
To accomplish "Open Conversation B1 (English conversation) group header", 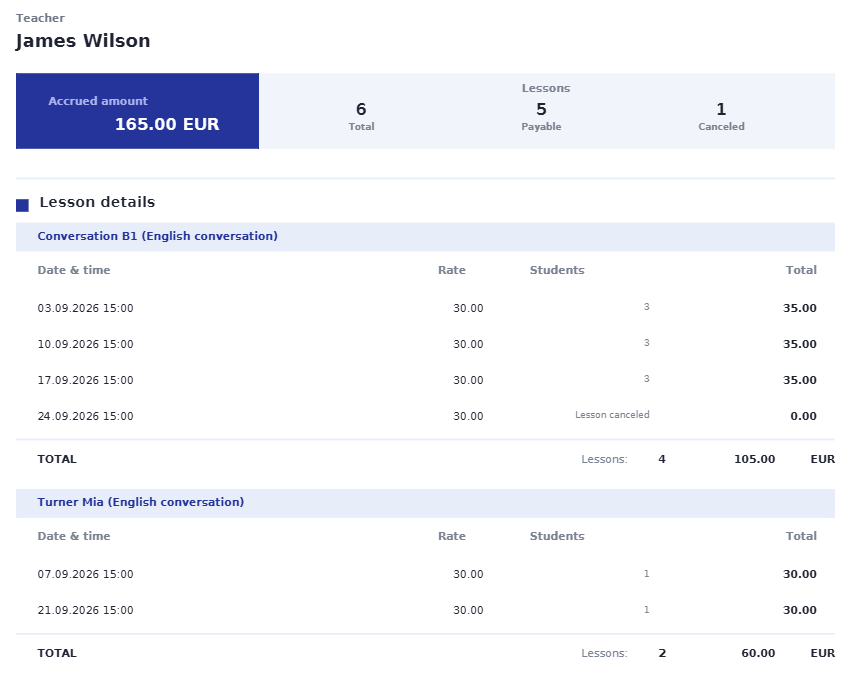I will point(425,236).
